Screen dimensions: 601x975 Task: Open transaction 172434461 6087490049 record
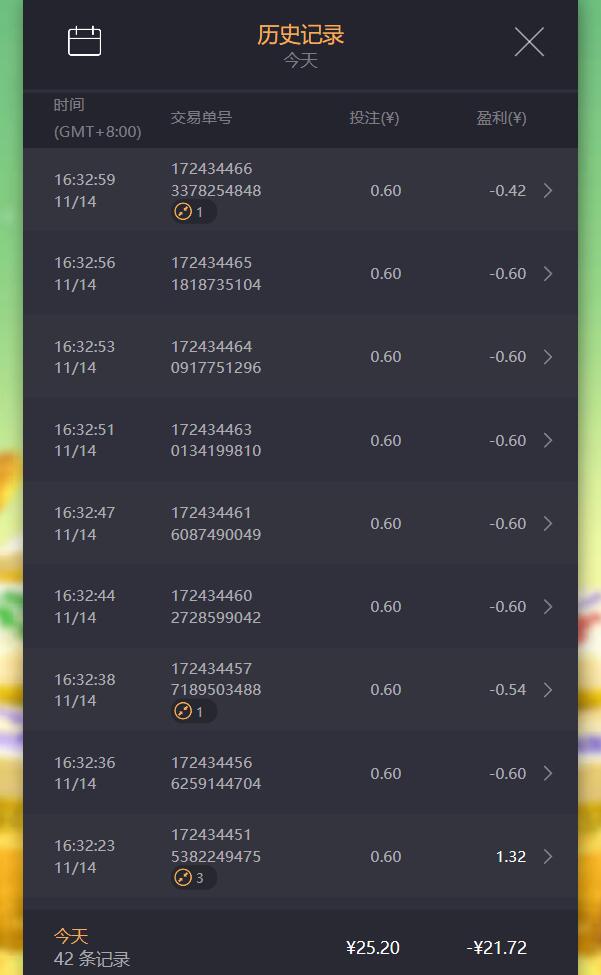point(216,524)
